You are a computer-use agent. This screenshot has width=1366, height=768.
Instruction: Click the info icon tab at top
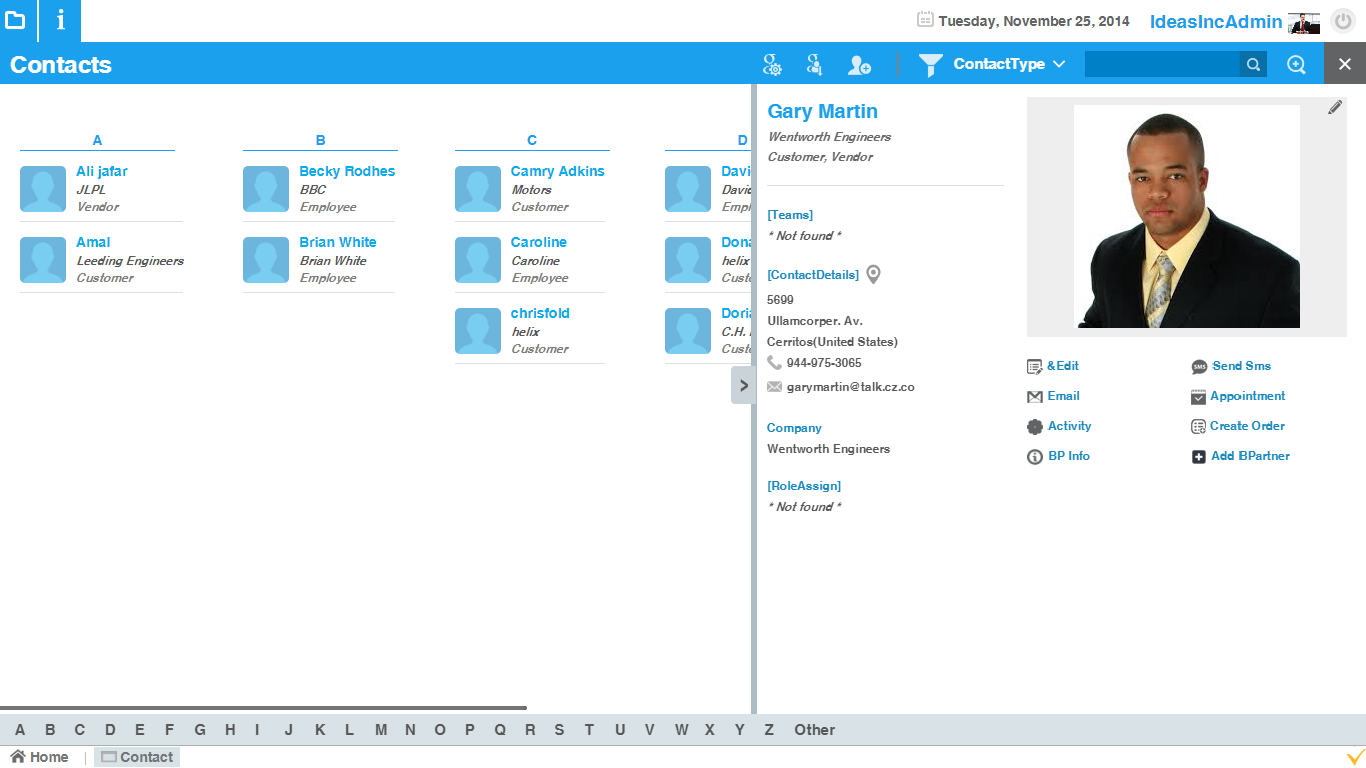tap(60, 20)
